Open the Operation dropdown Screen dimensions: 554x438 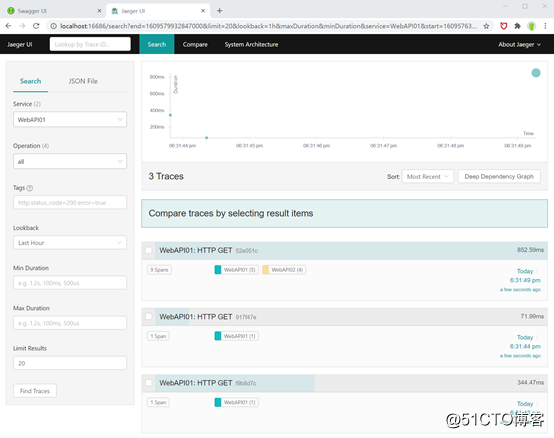(70, 161)
